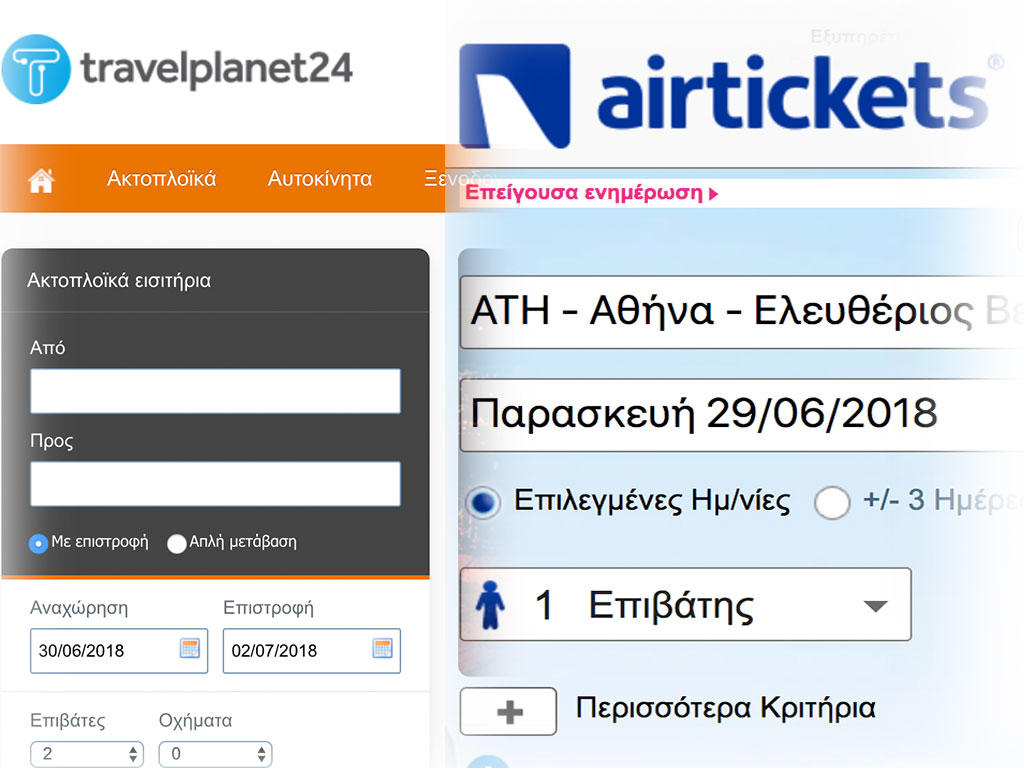Click the Επιστροφή label
Image resolution: width=1024 pixels, height=768 pixels.
click(268, 608)
